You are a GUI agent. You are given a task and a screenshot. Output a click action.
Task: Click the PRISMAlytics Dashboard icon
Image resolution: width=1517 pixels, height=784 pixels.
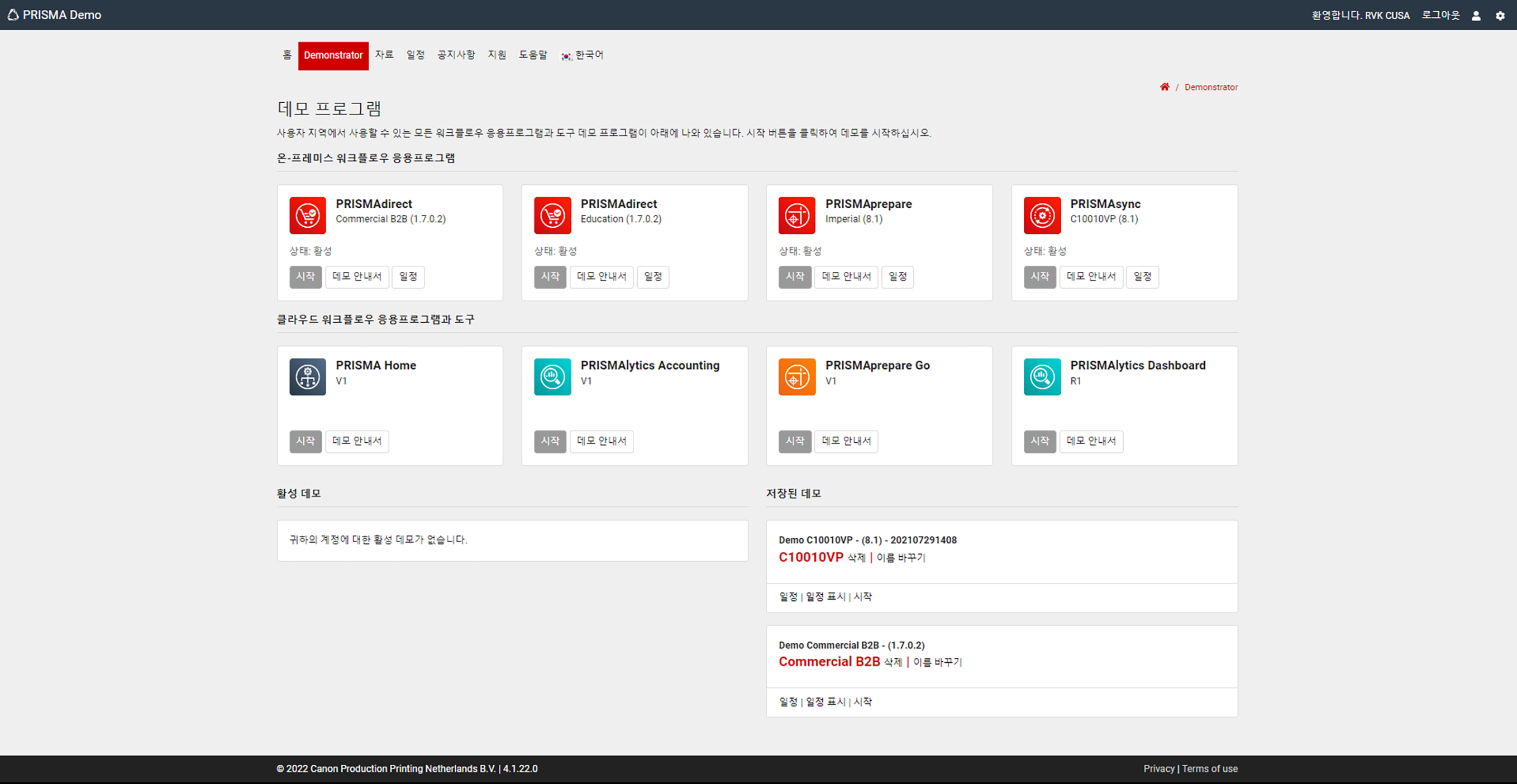click(1042, 377)
